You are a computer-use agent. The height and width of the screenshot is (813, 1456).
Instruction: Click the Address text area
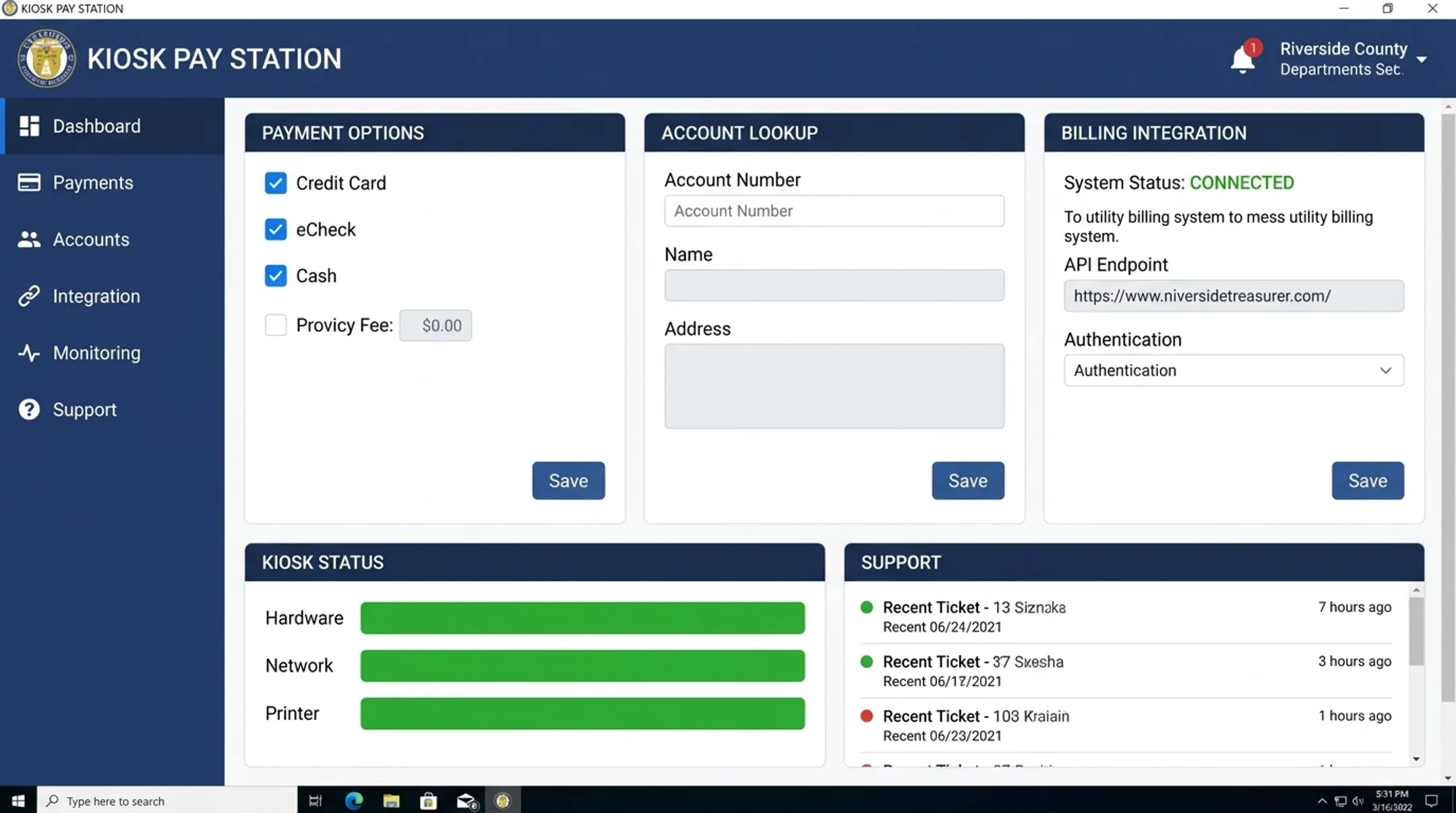click(x=834, y=386)
